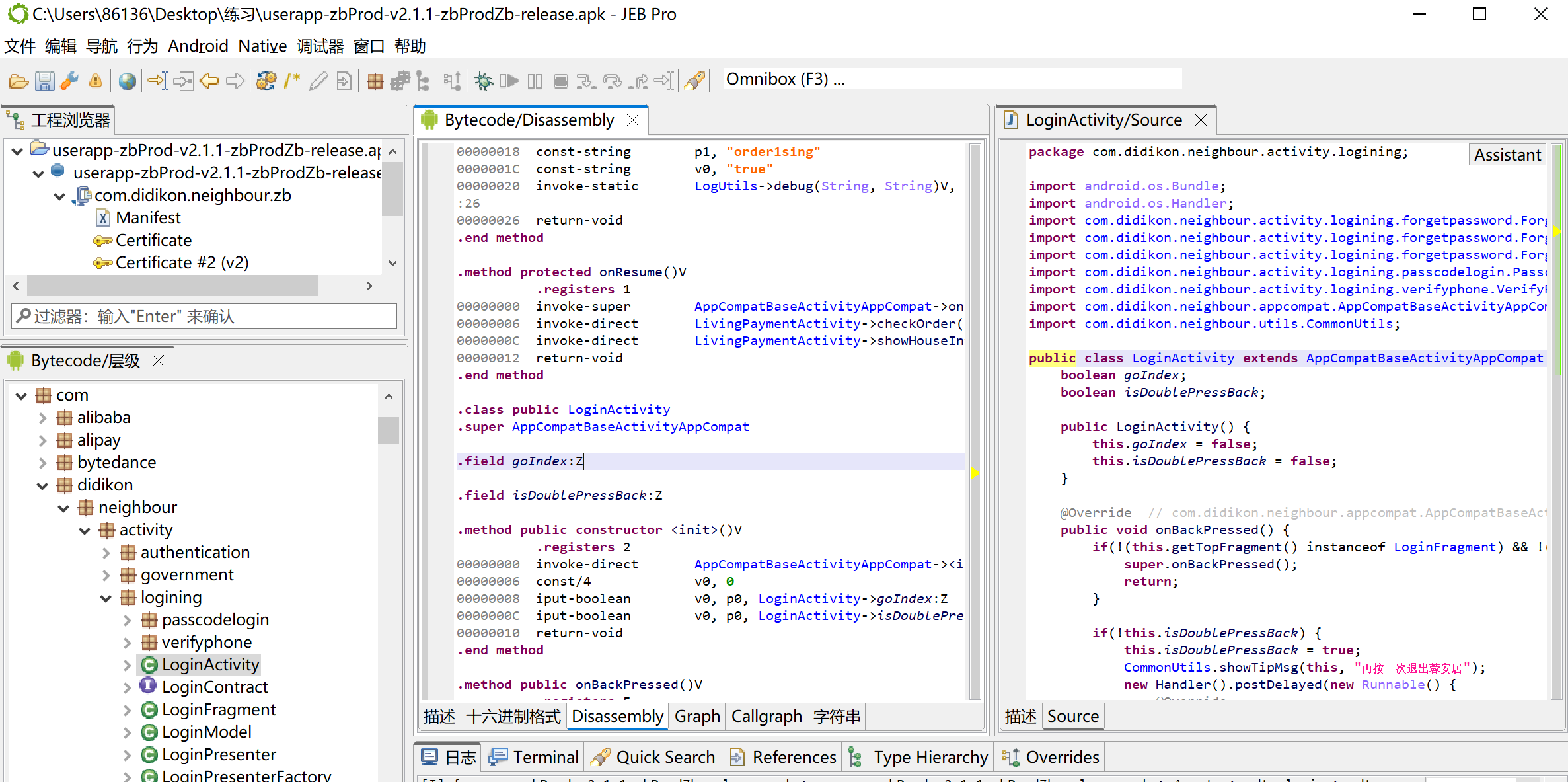Viewport: 1568px width, 782px height.
Task: Click the wrench options icon
Action: tap(69, 81)
